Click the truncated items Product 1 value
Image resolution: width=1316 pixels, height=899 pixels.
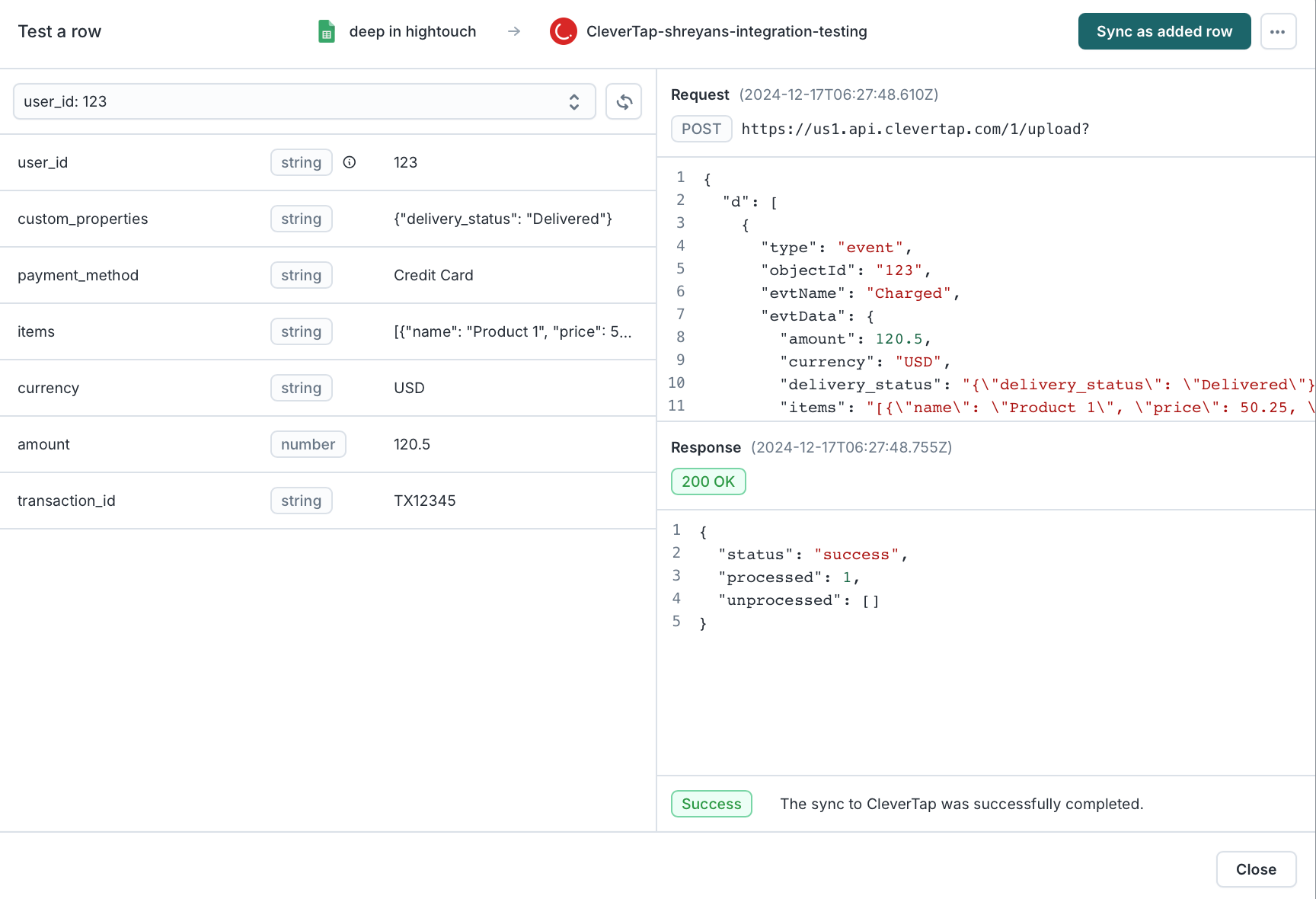tap(513, 331)
